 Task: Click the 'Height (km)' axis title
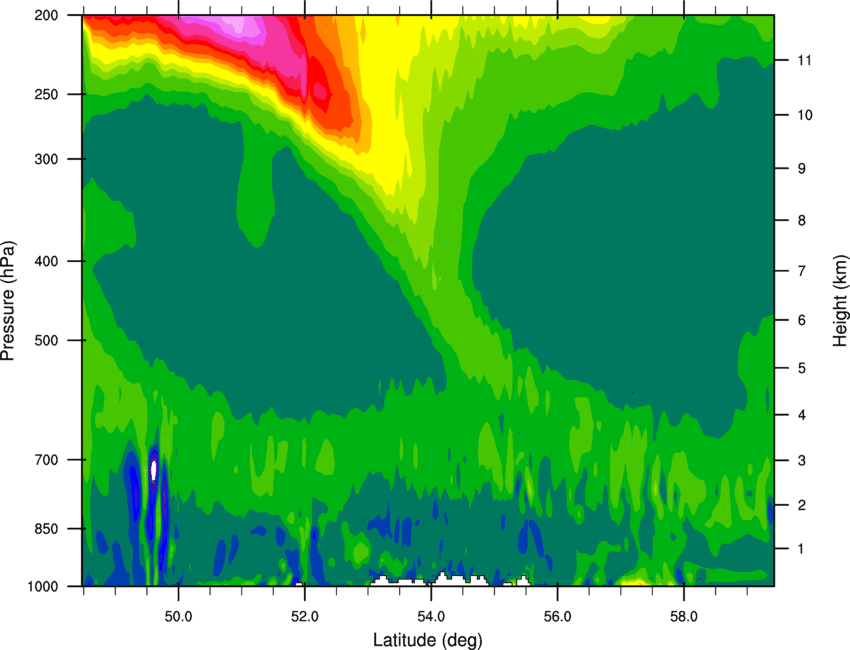[x=840, y=300]
